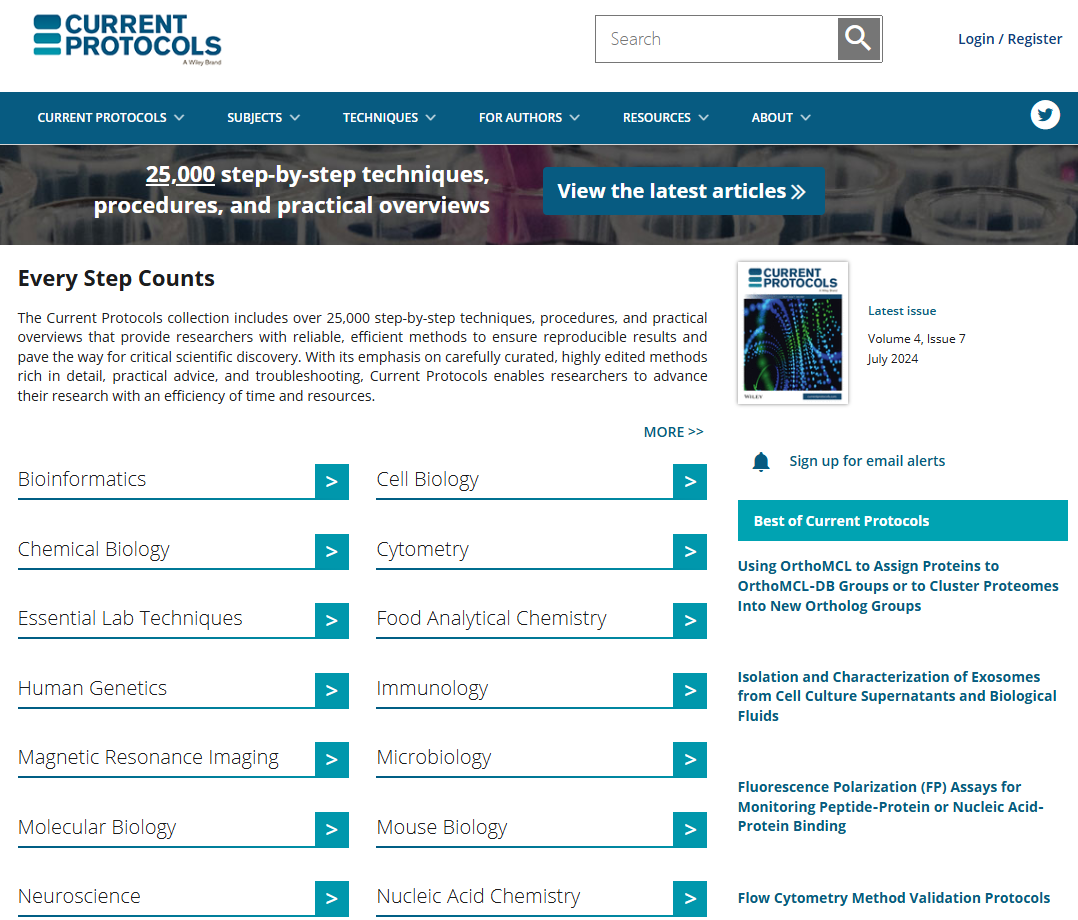1078x920 pixels.
Task: Click into the Search text field
Action: click(716, 39)
